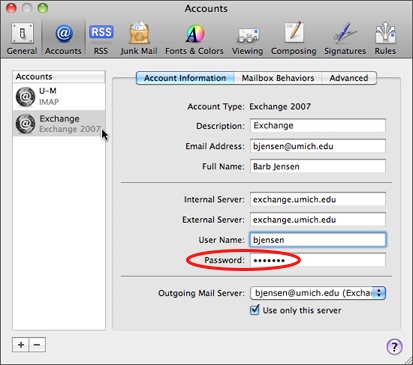Click the Internal Server field

318,199
